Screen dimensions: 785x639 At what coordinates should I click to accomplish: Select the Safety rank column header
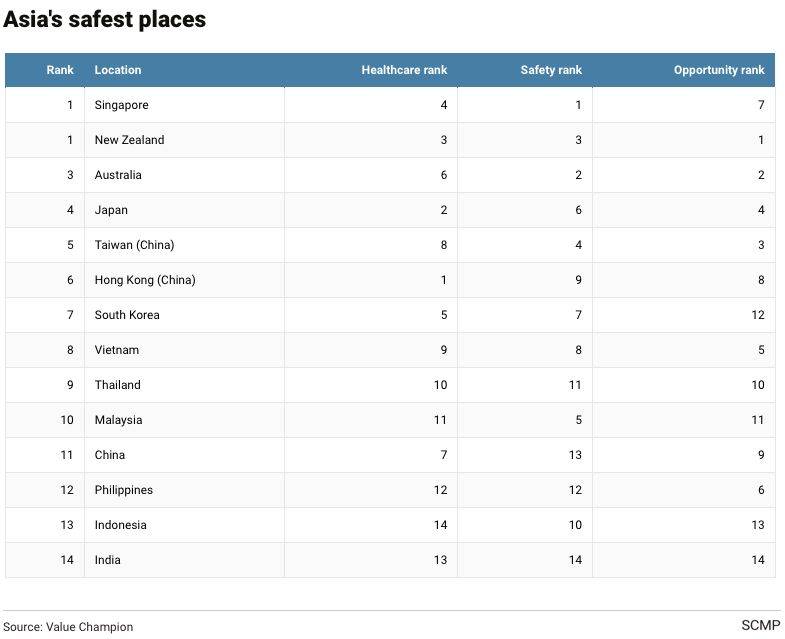coord(551,70)
